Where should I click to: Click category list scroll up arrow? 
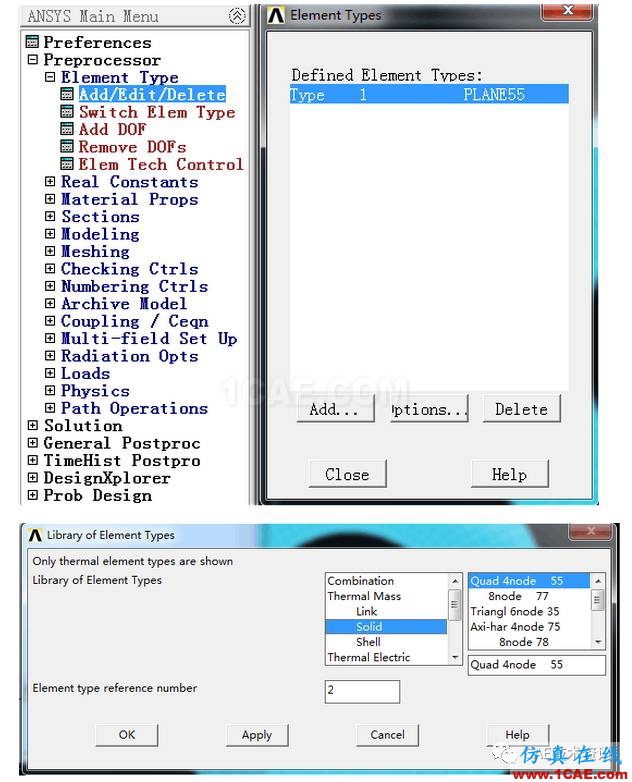tap(454, 581)
